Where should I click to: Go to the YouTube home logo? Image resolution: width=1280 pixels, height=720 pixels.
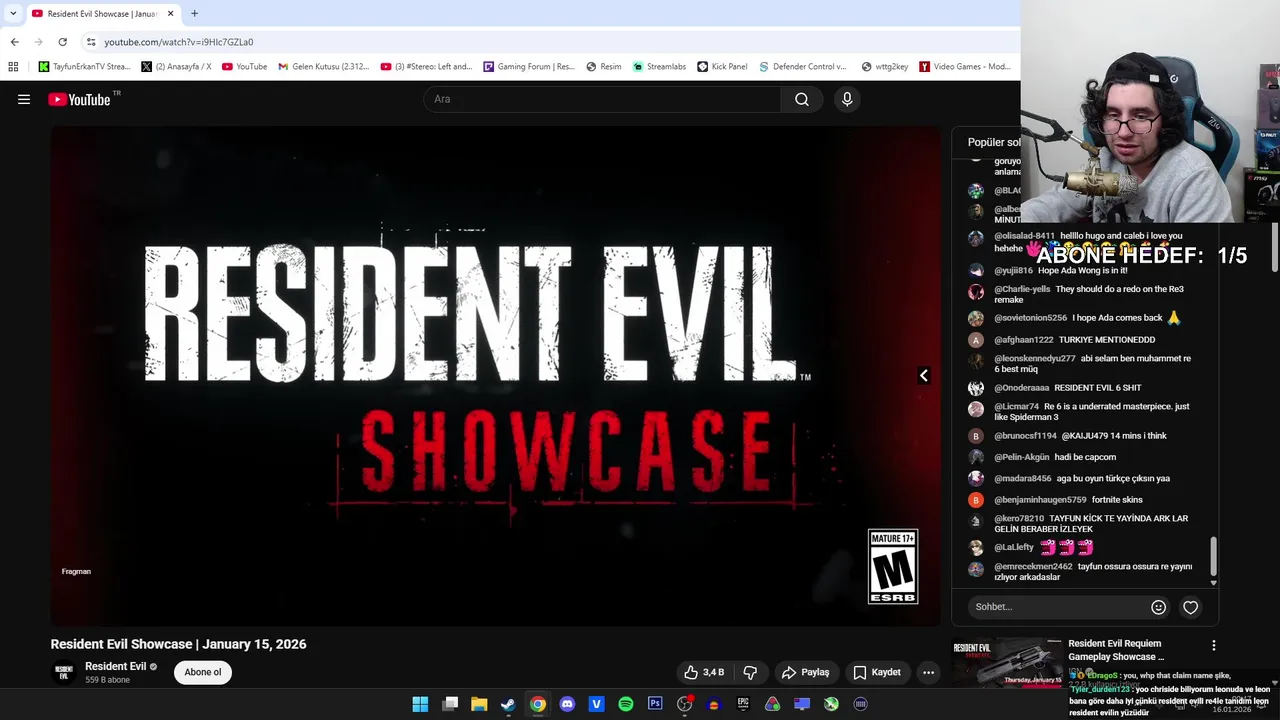pos(79,99)
